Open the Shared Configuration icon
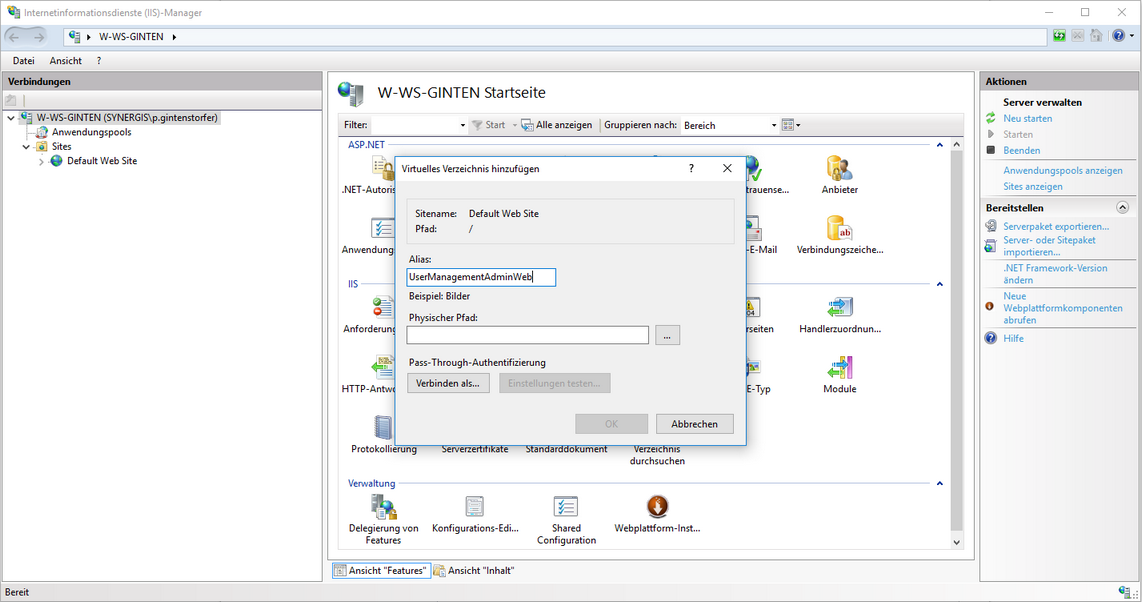 click(566, 508)
